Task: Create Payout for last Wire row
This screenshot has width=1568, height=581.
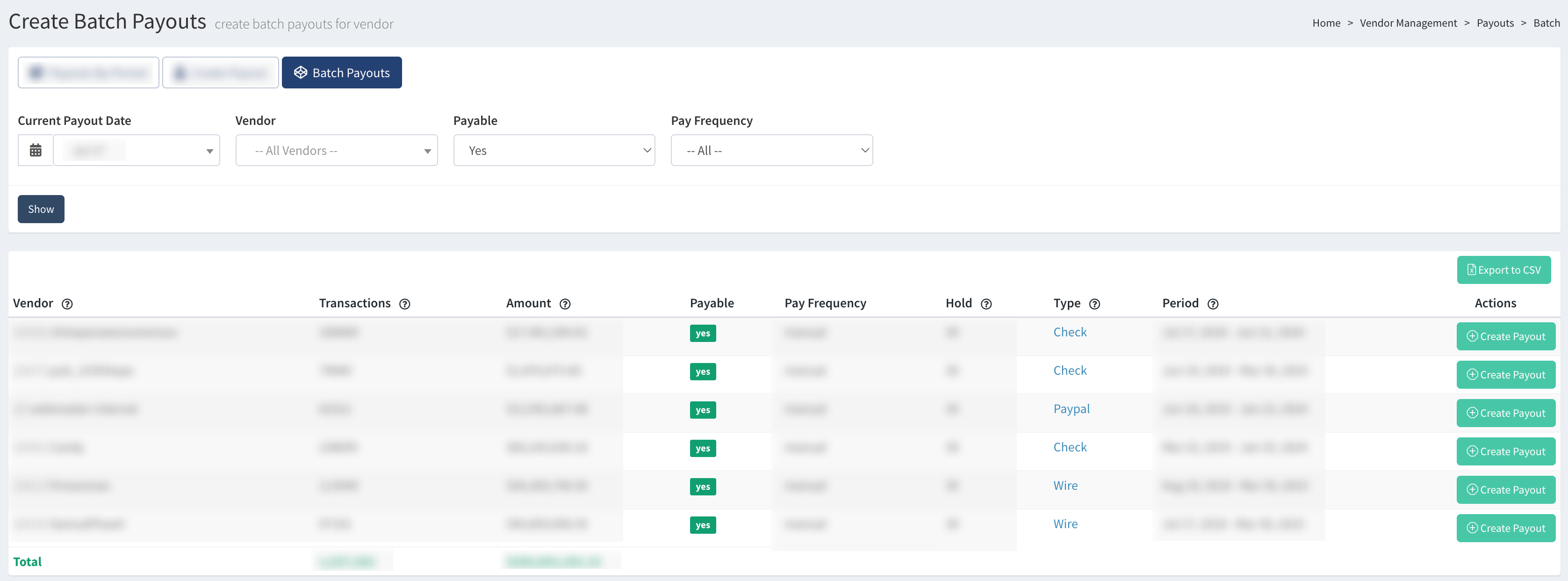Action: coord(1505,528)
